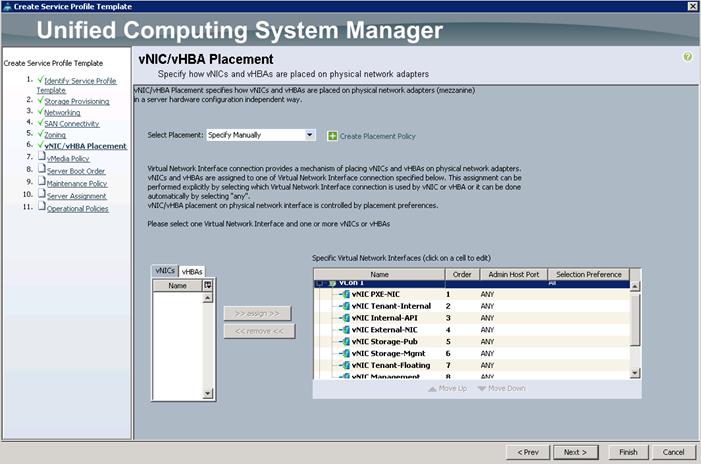The height and width of the screenshot is (464, 701).
Task: Click the Cancel button
Action: (673, 452)
